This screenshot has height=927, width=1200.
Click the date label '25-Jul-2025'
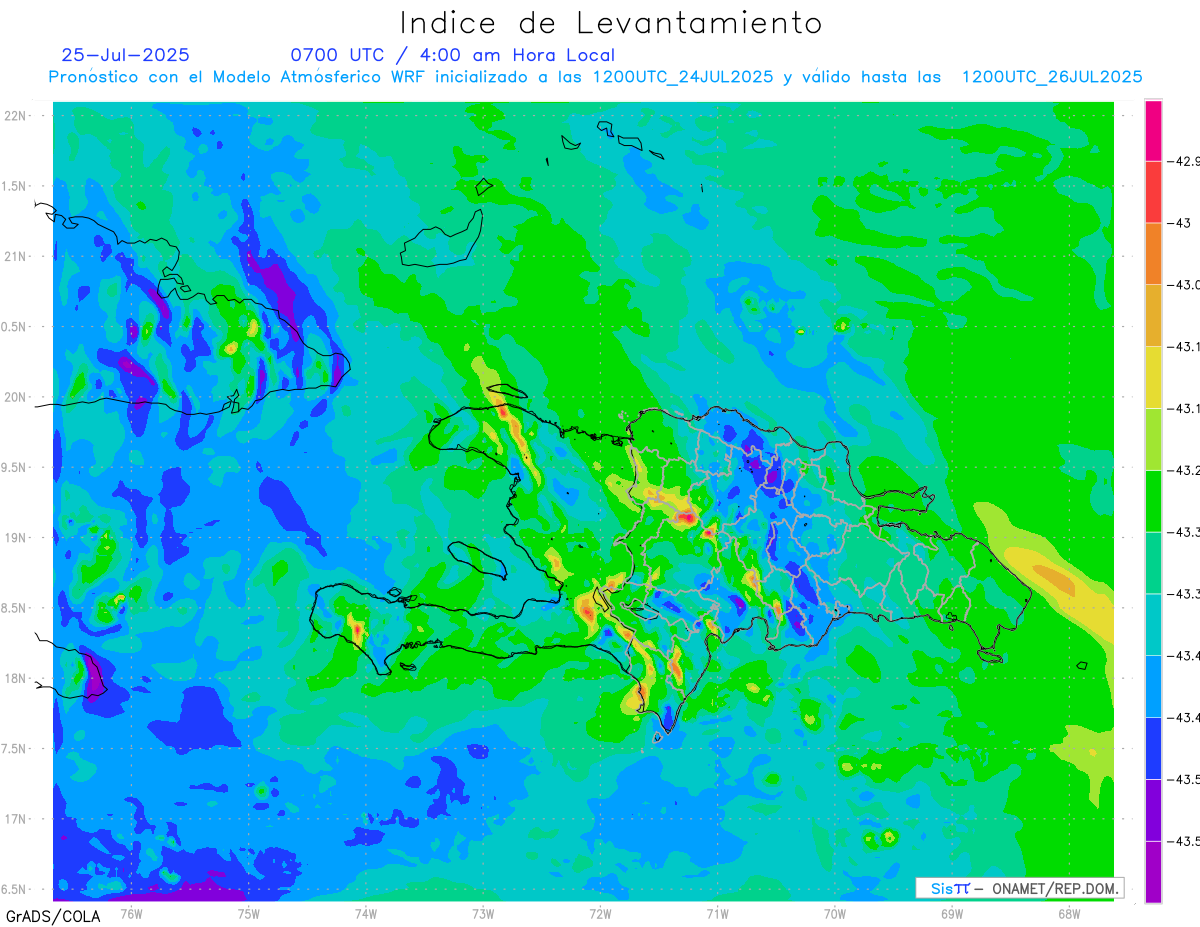tap(125, 55)
